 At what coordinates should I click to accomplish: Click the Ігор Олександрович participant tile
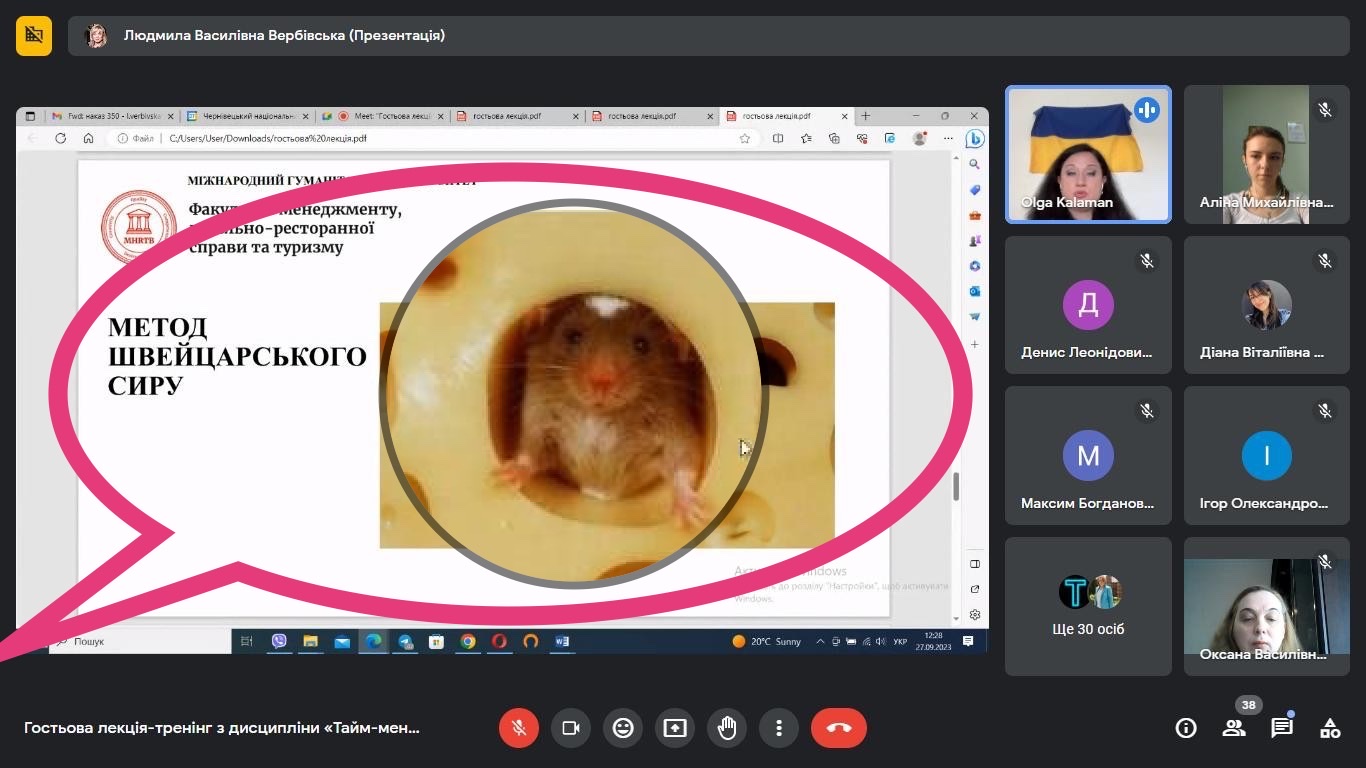tap(1266, 455)
